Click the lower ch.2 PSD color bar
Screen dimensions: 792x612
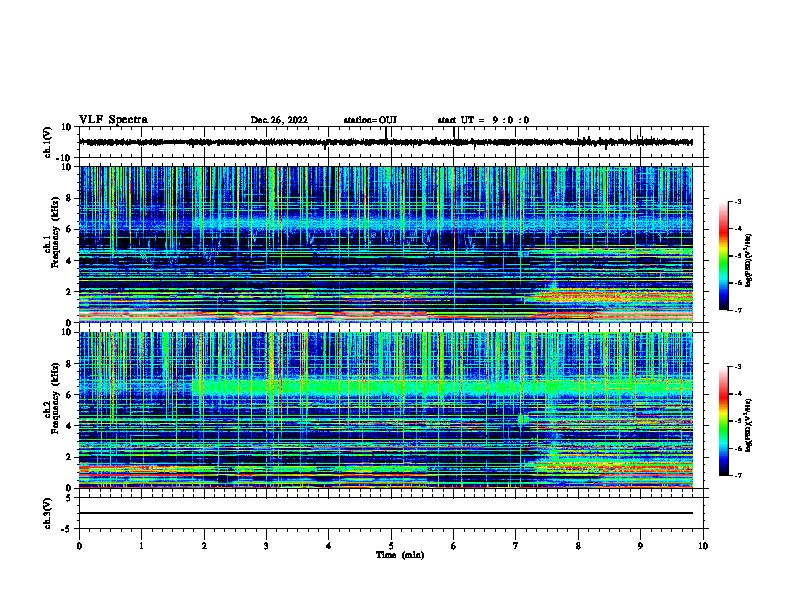(723, 421)
